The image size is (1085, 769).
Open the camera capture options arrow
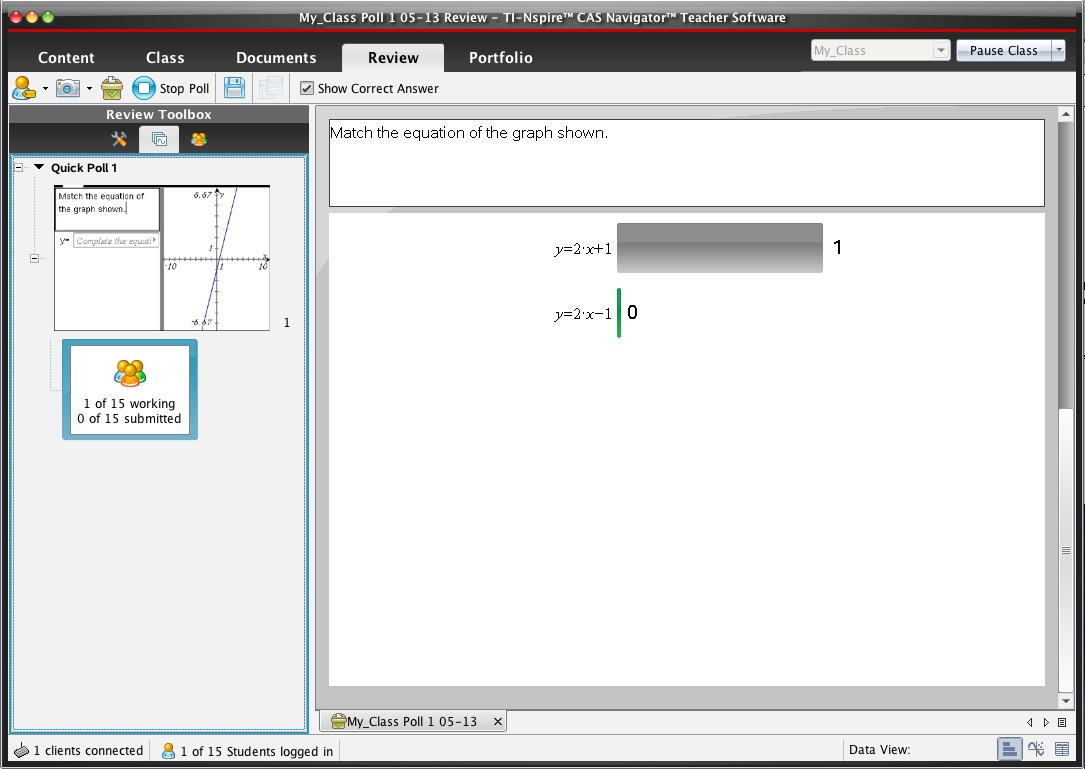point(89,88)
